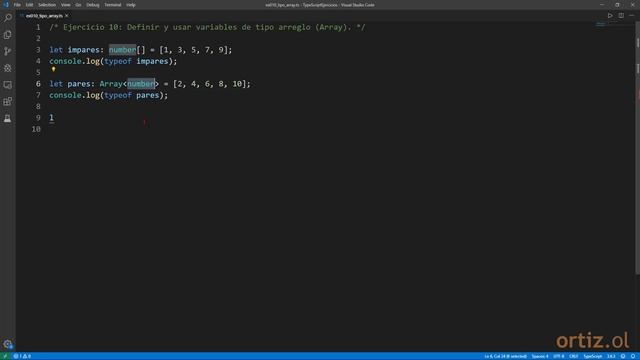Click the feedback smiley in status bar
Viewport: 640px width, 360px height.
coord(623,356)
